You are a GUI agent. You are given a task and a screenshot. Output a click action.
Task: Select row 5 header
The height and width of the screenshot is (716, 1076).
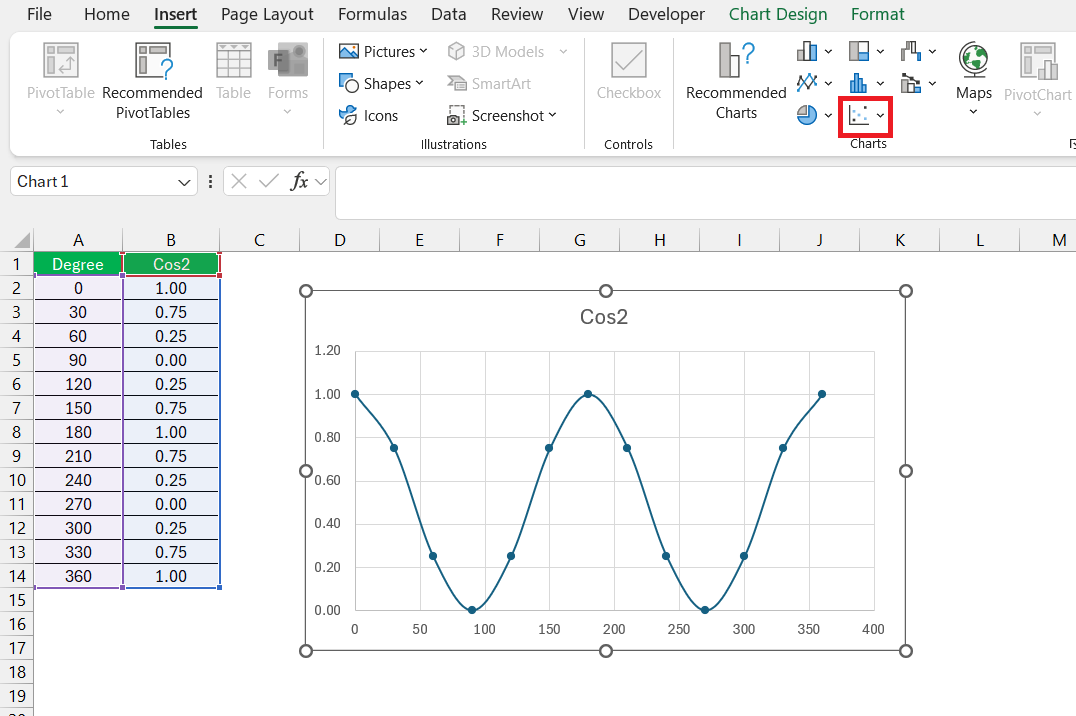tap(16, 360)
